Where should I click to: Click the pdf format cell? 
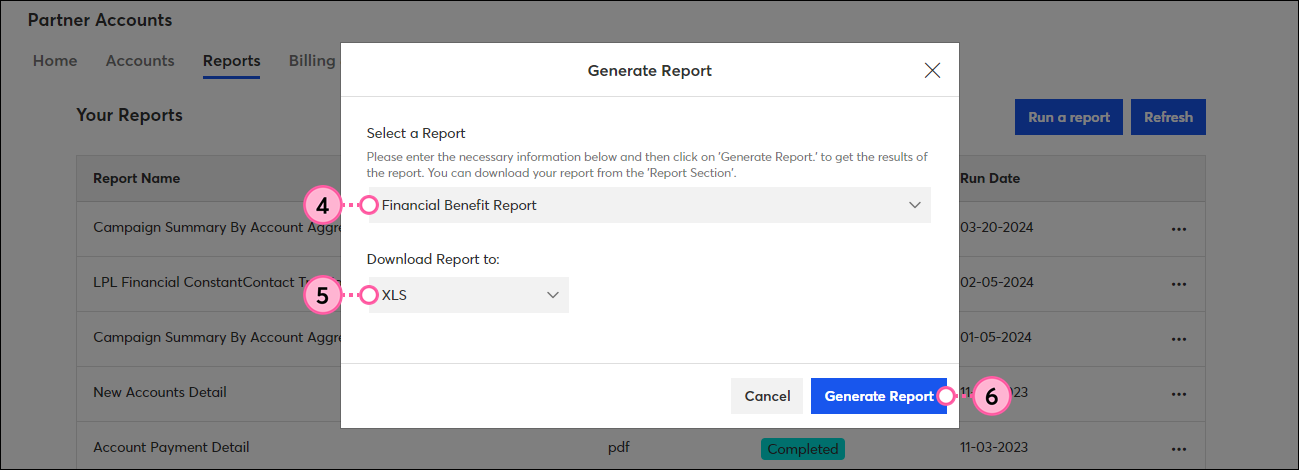click(x=619, y=448)
